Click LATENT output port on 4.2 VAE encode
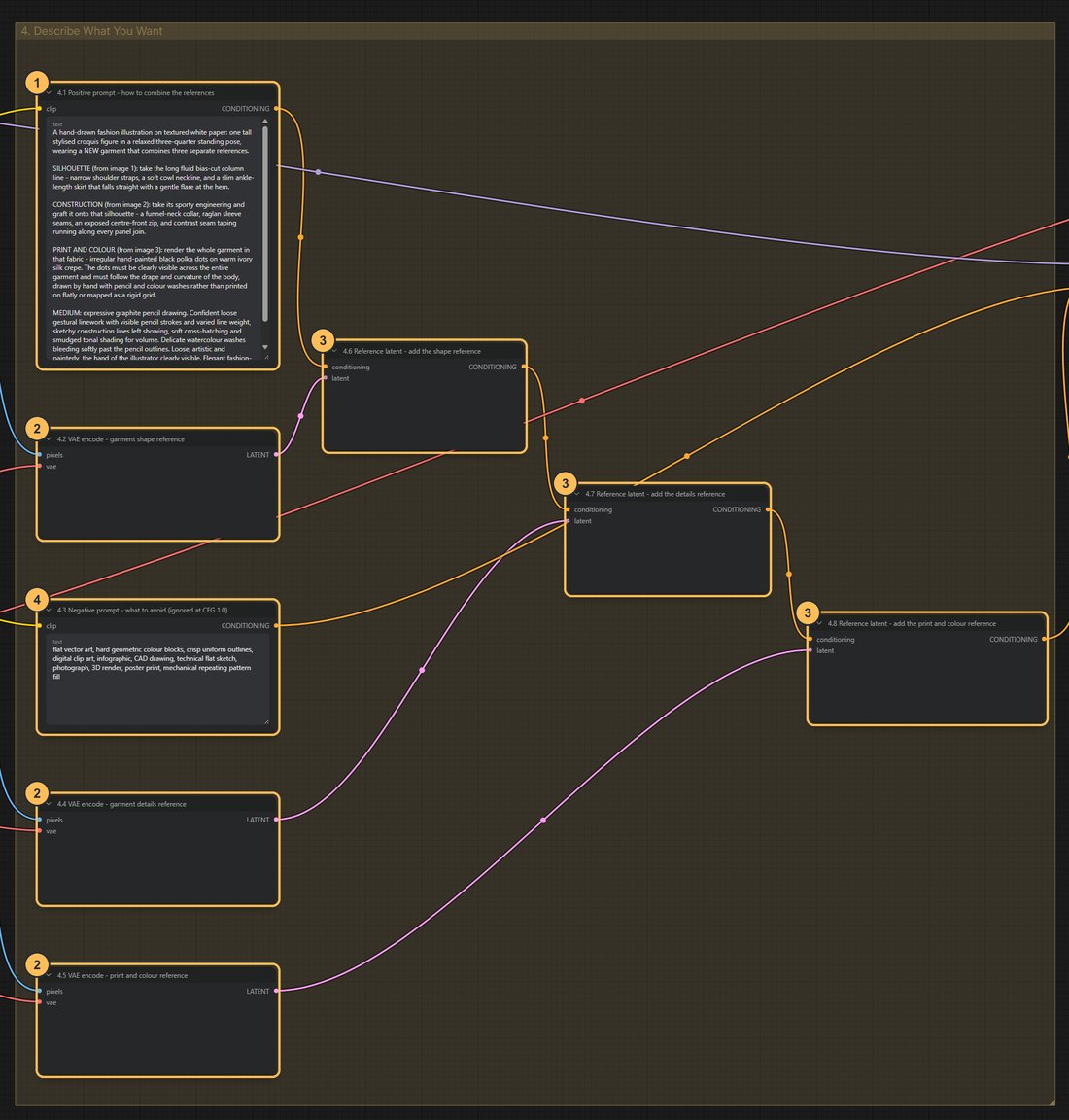1069x1120 pixels. pyautogui.click(x=276, y=455)
